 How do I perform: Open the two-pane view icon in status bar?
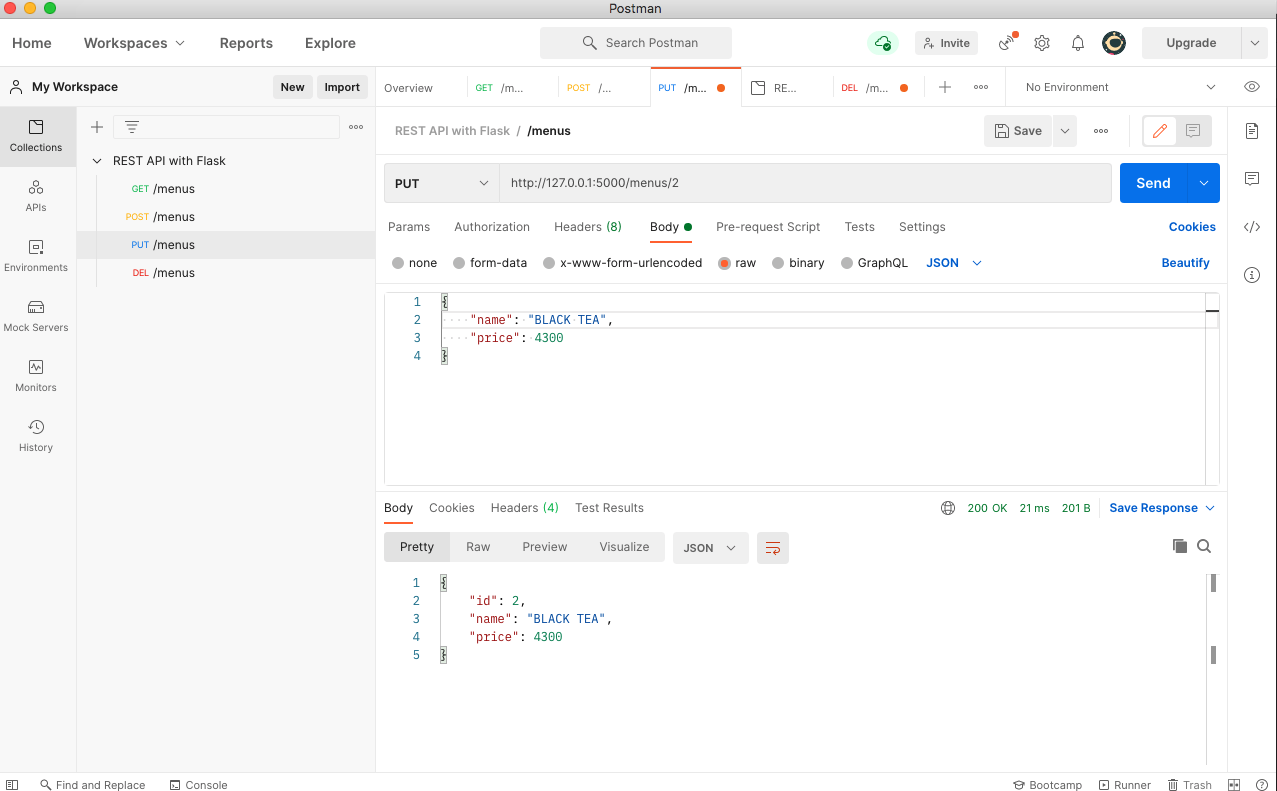pos(1234,785)
